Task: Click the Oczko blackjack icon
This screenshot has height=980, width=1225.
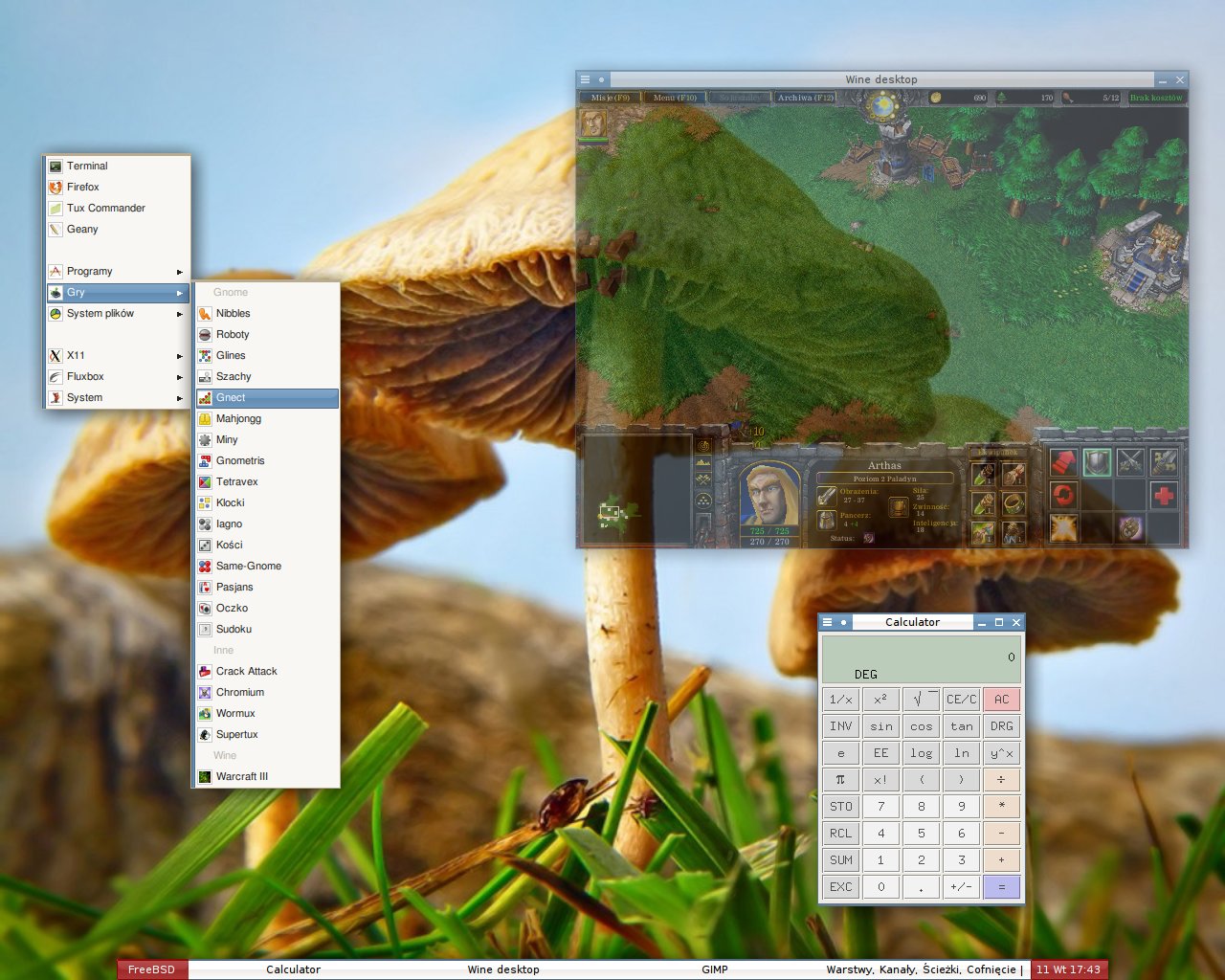Action: click(205, 608)
